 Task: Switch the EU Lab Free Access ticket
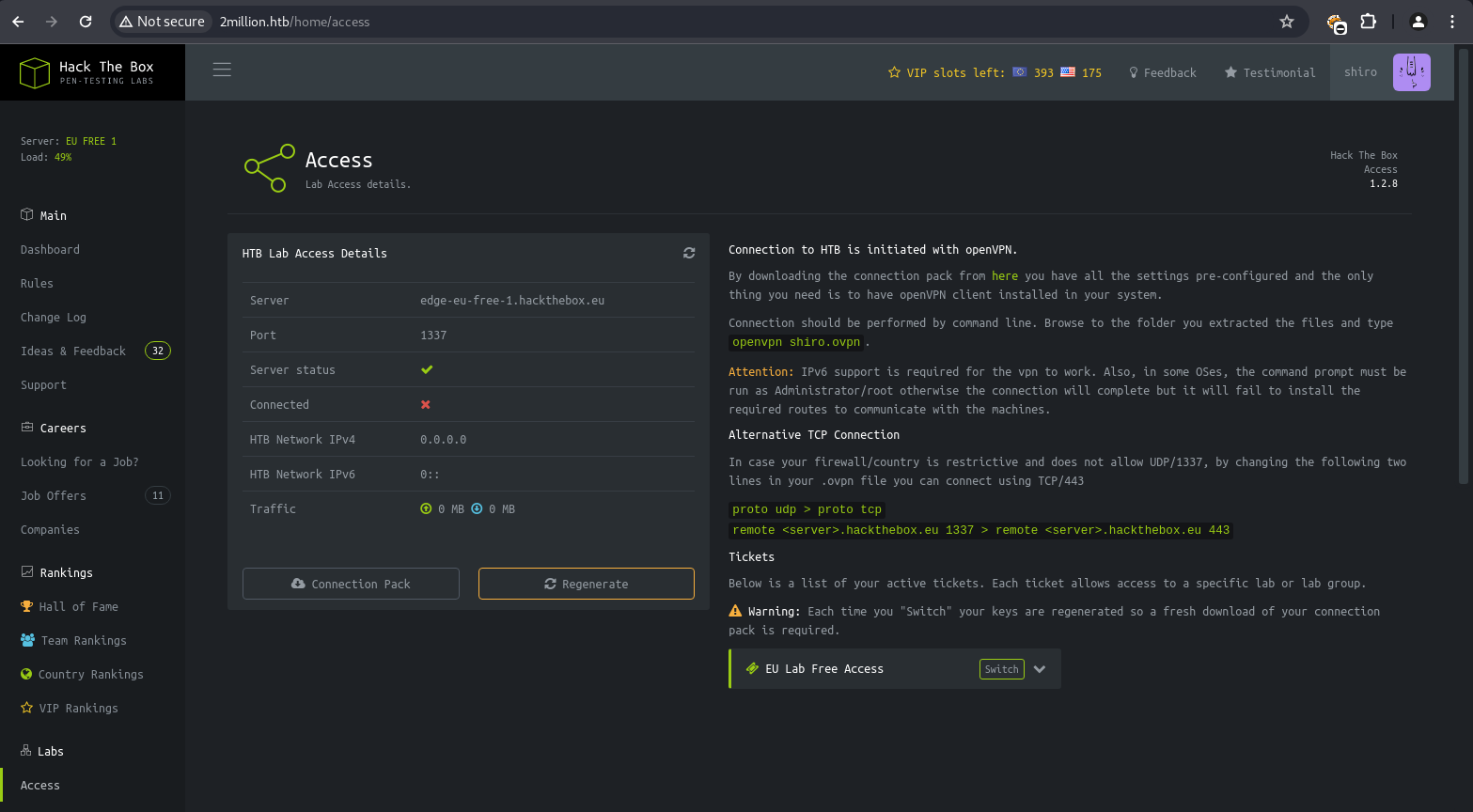point(1001,669)
